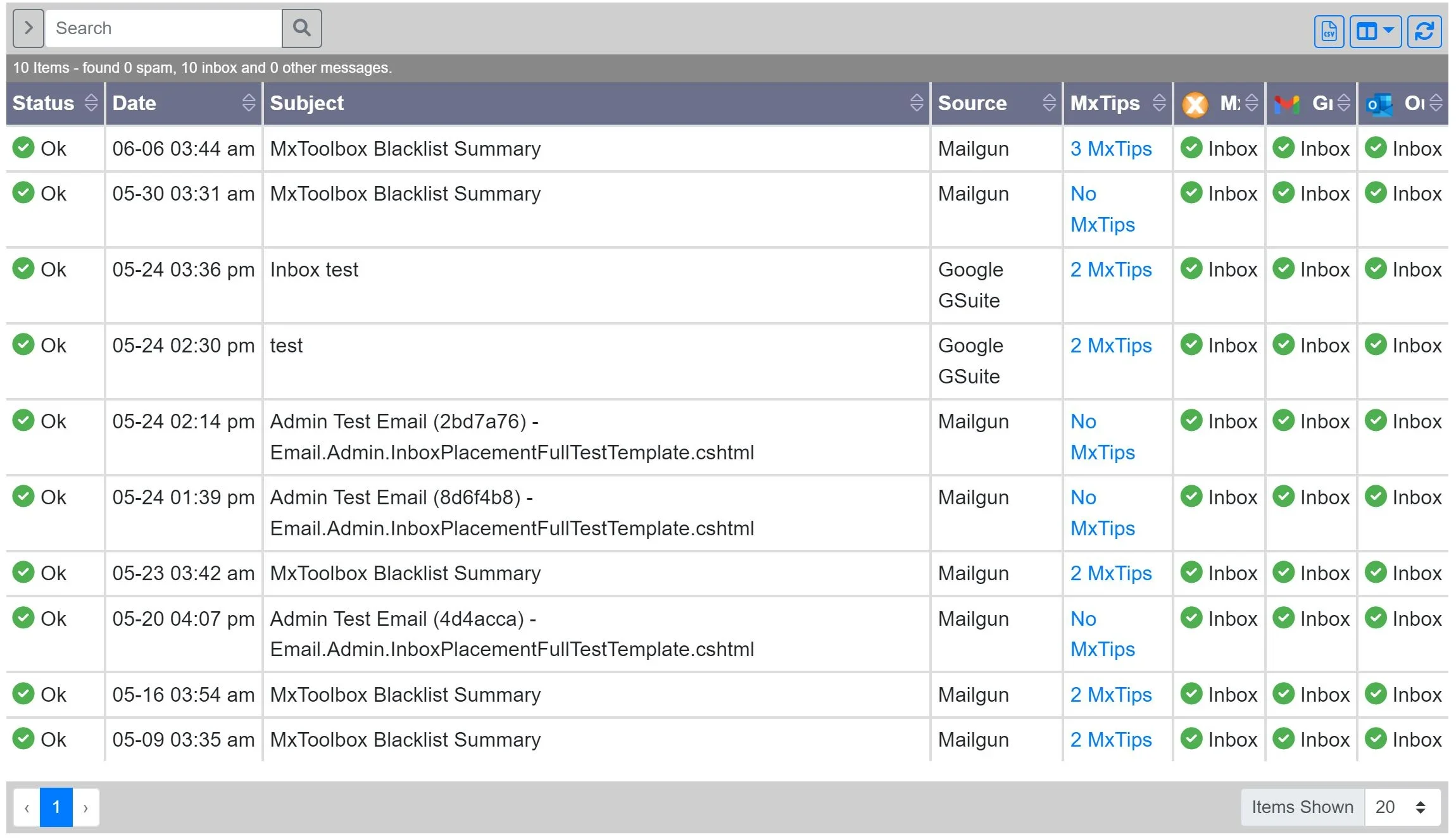Image resolution: width=1456 pixels, height=839 pixels.
Task: Click the refresh icon button
Action: [1424, 31]
